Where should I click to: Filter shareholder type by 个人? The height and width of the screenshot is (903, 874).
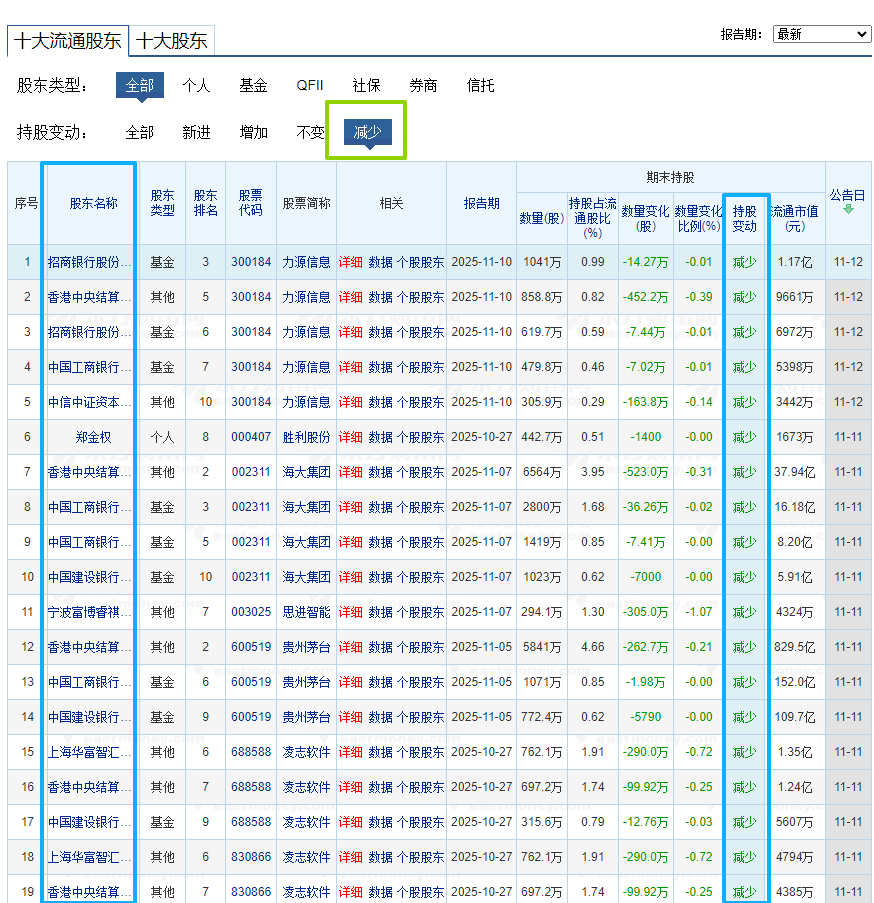click(196, 86)
